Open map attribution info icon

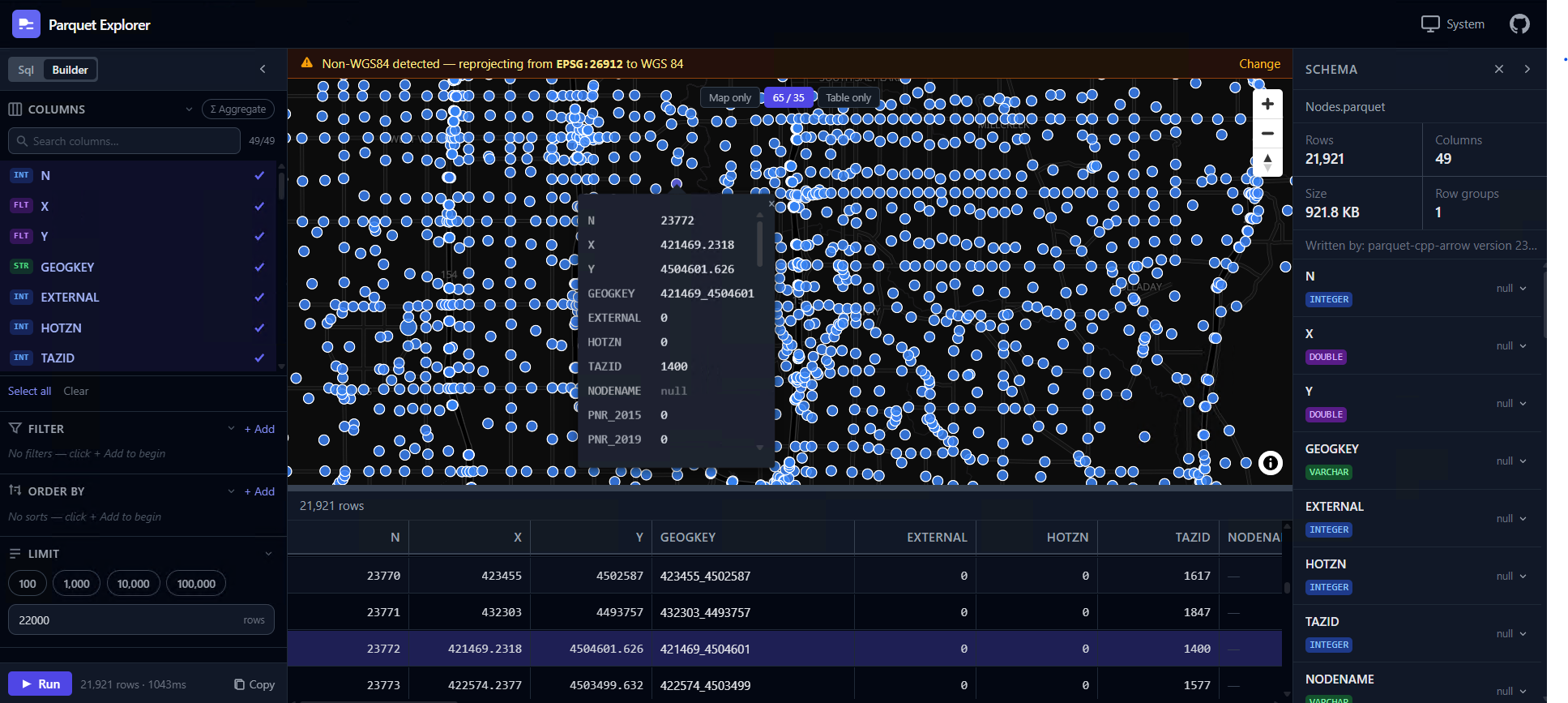coord(1270,463)
